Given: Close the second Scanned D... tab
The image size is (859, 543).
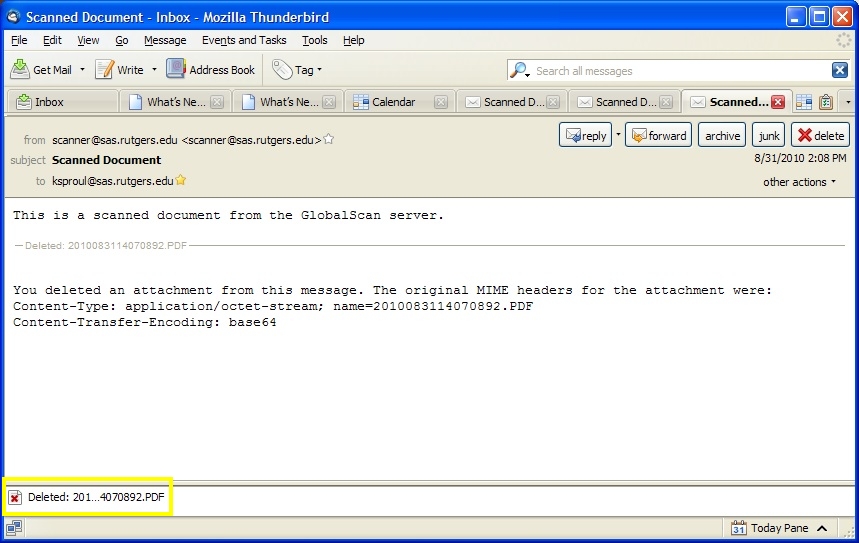Looking at the screenshot, I should (666, 102).
